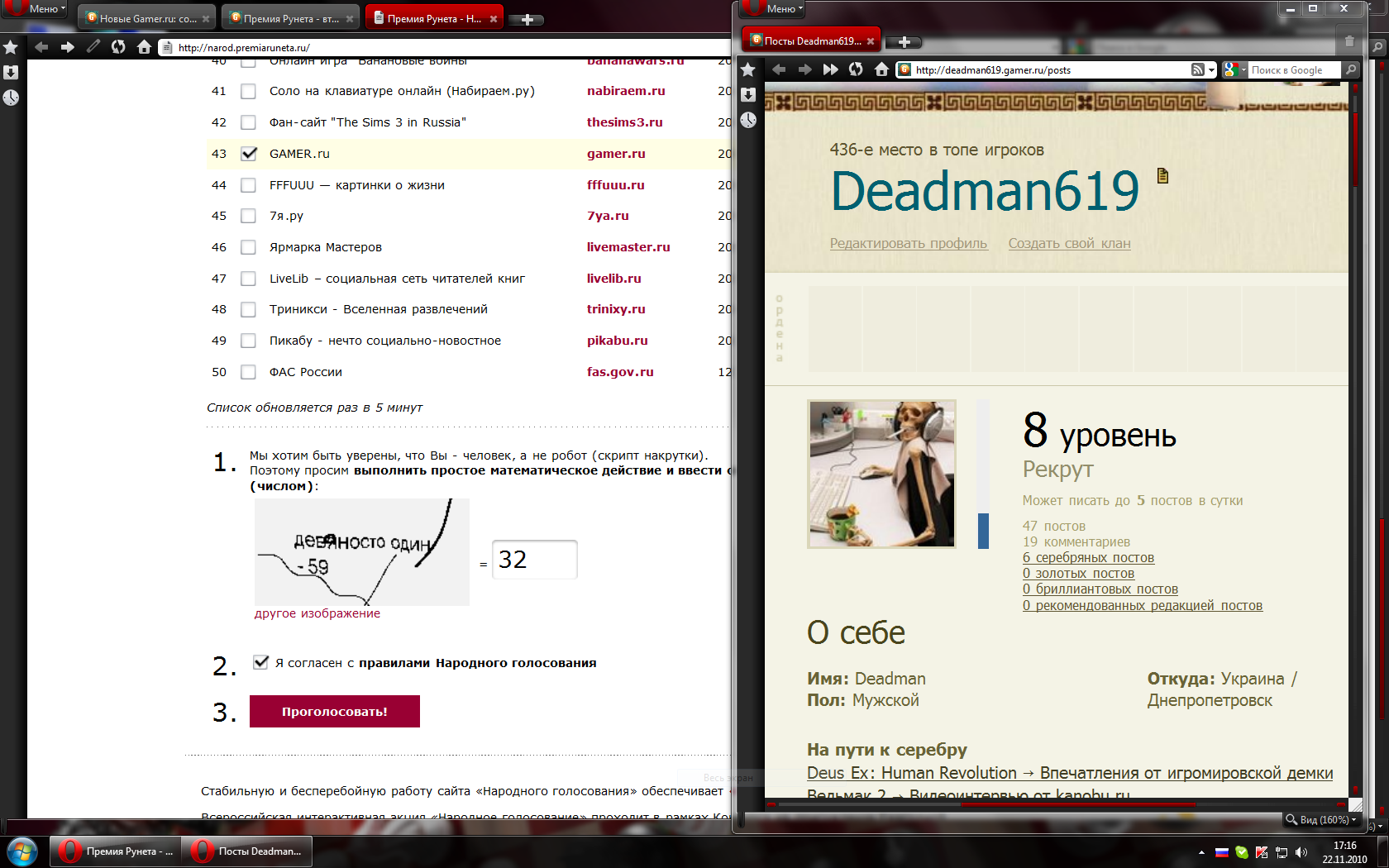Check the box for Ярмарка Мастеров
Screen dimensions: 1389x868
[248, 247]
